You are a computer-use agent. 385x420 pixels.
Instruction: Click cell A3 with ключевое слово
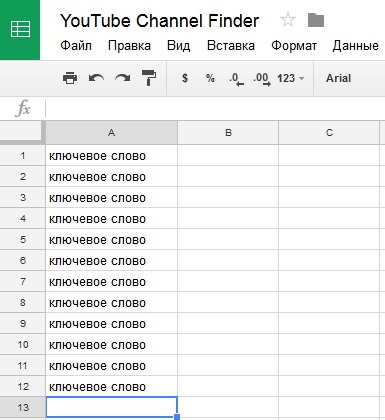click(111, 197)
